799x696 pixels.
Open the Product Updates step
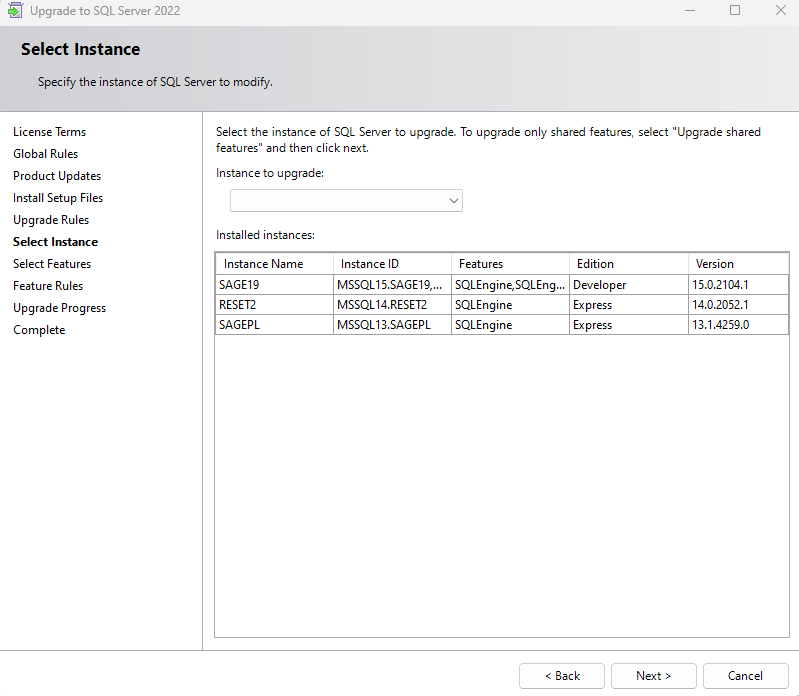57,176
